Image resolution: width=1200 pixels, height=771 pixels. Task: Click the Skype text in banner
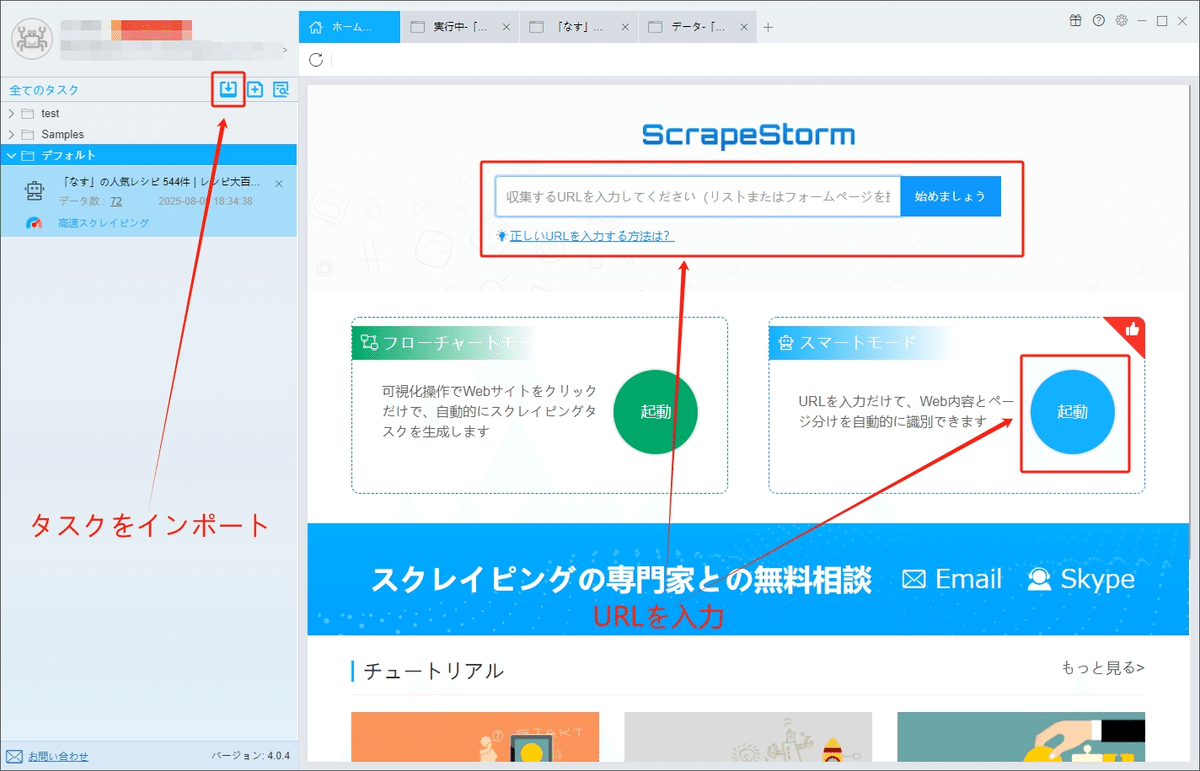click(1098, 579)
